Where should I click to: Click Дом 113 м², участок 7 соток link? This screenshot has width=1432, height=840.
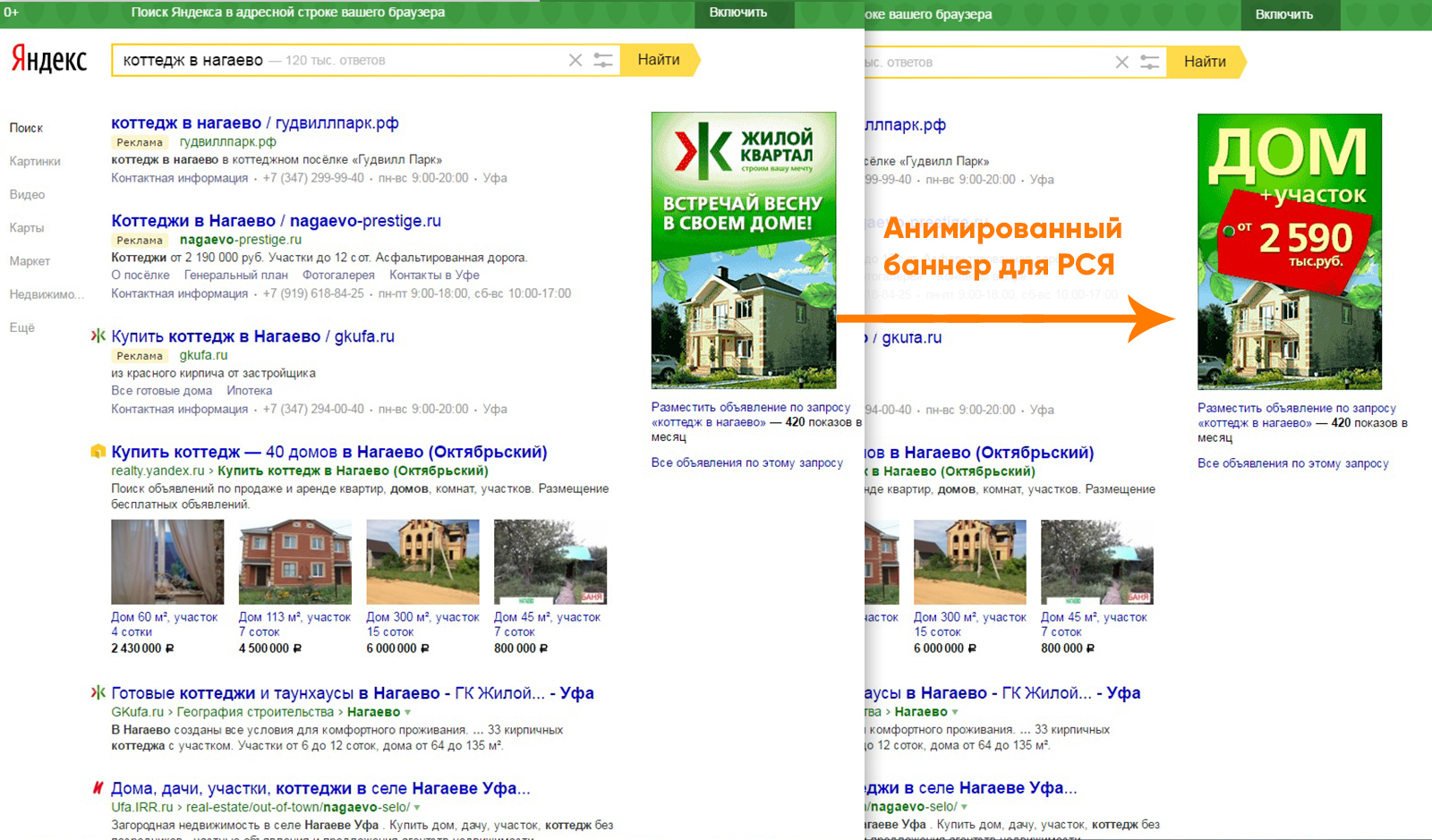295,624
